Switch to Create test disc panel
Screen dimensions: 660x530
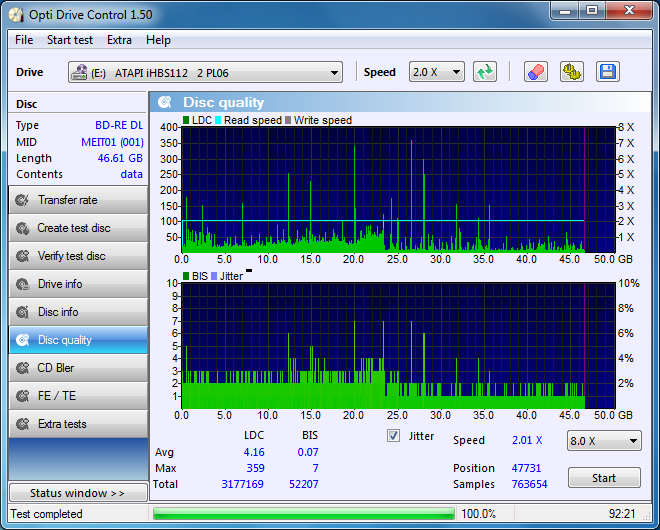tap(78, 228)
